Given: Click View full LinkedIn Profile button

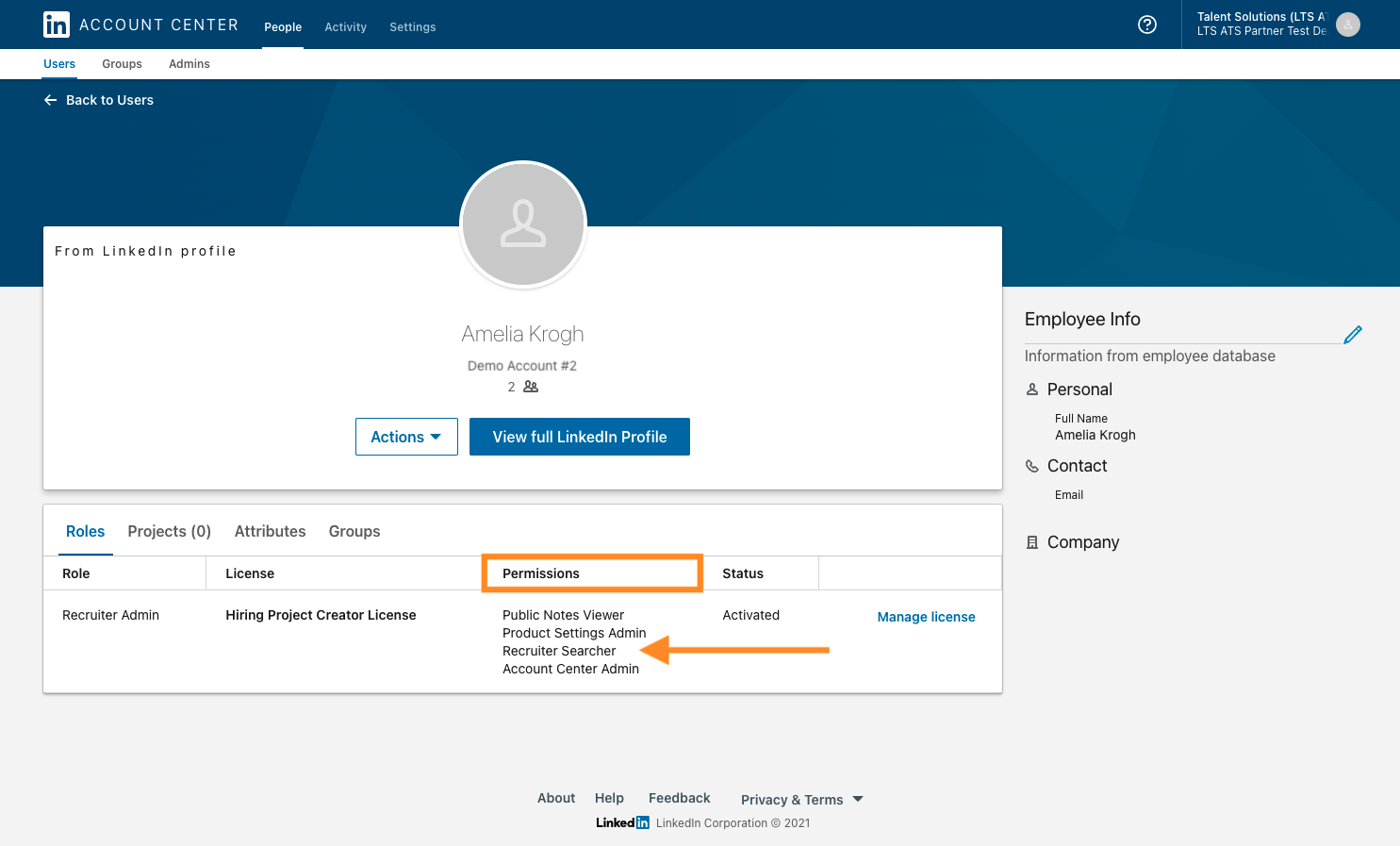Looking at the screenshot, I should 580,437.
